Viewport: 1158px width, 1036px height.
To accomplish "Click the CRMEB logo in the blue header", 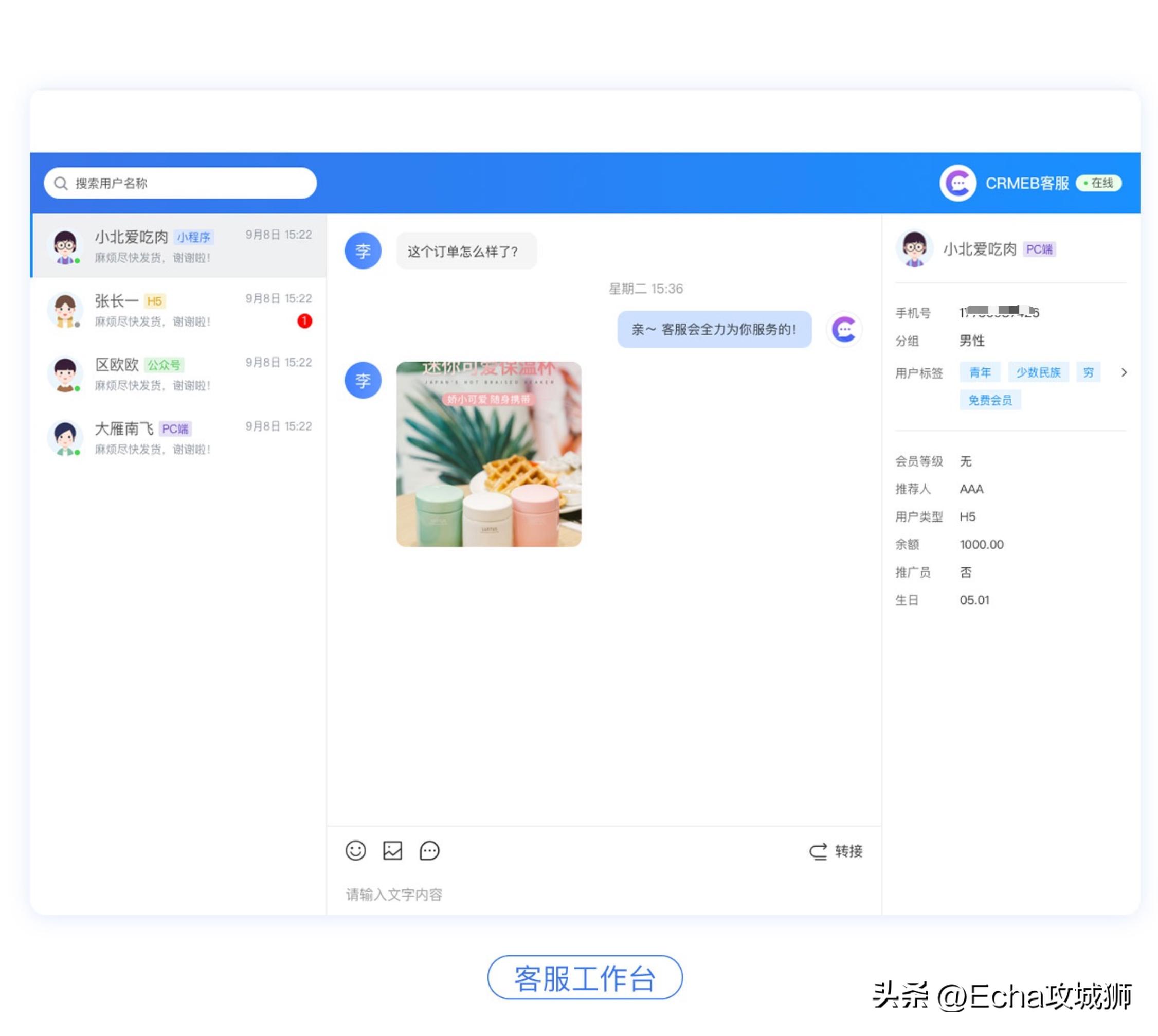I will pyautogui.click(x=959, y=183).
